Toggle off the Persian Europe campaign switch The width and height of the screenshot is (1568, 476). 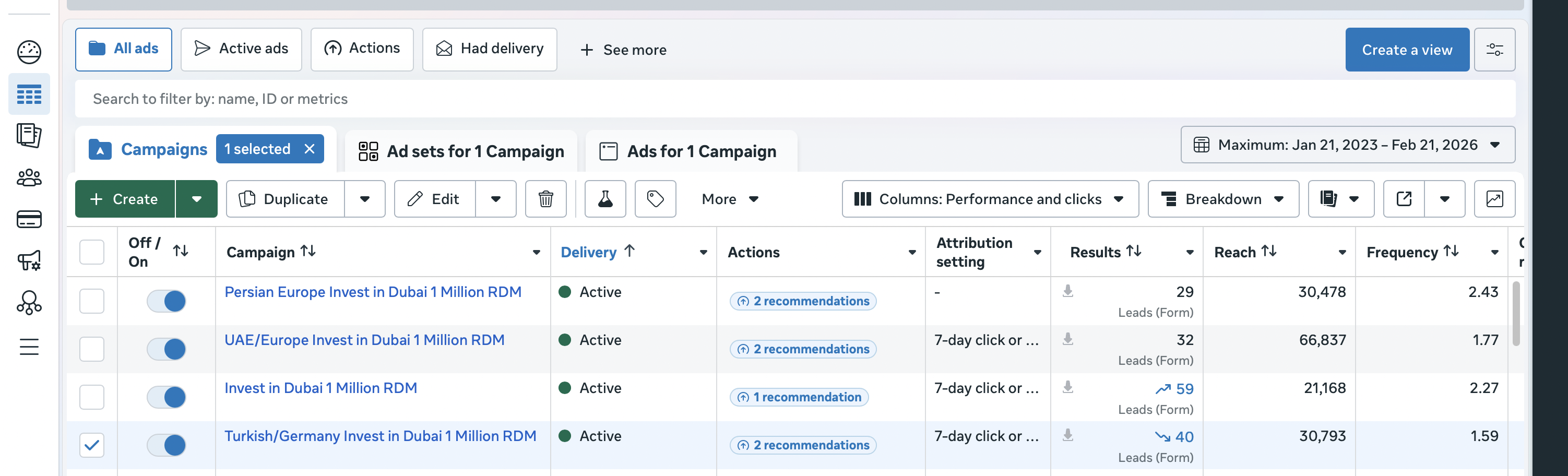[166, 301]
